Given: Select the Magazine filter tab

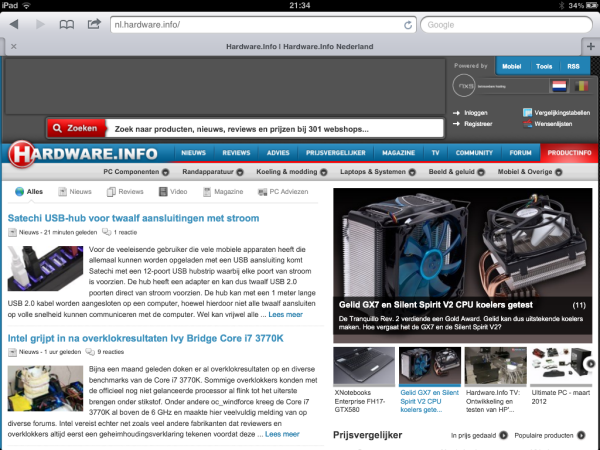Looking at the screenshot, I should pos(223,192).
